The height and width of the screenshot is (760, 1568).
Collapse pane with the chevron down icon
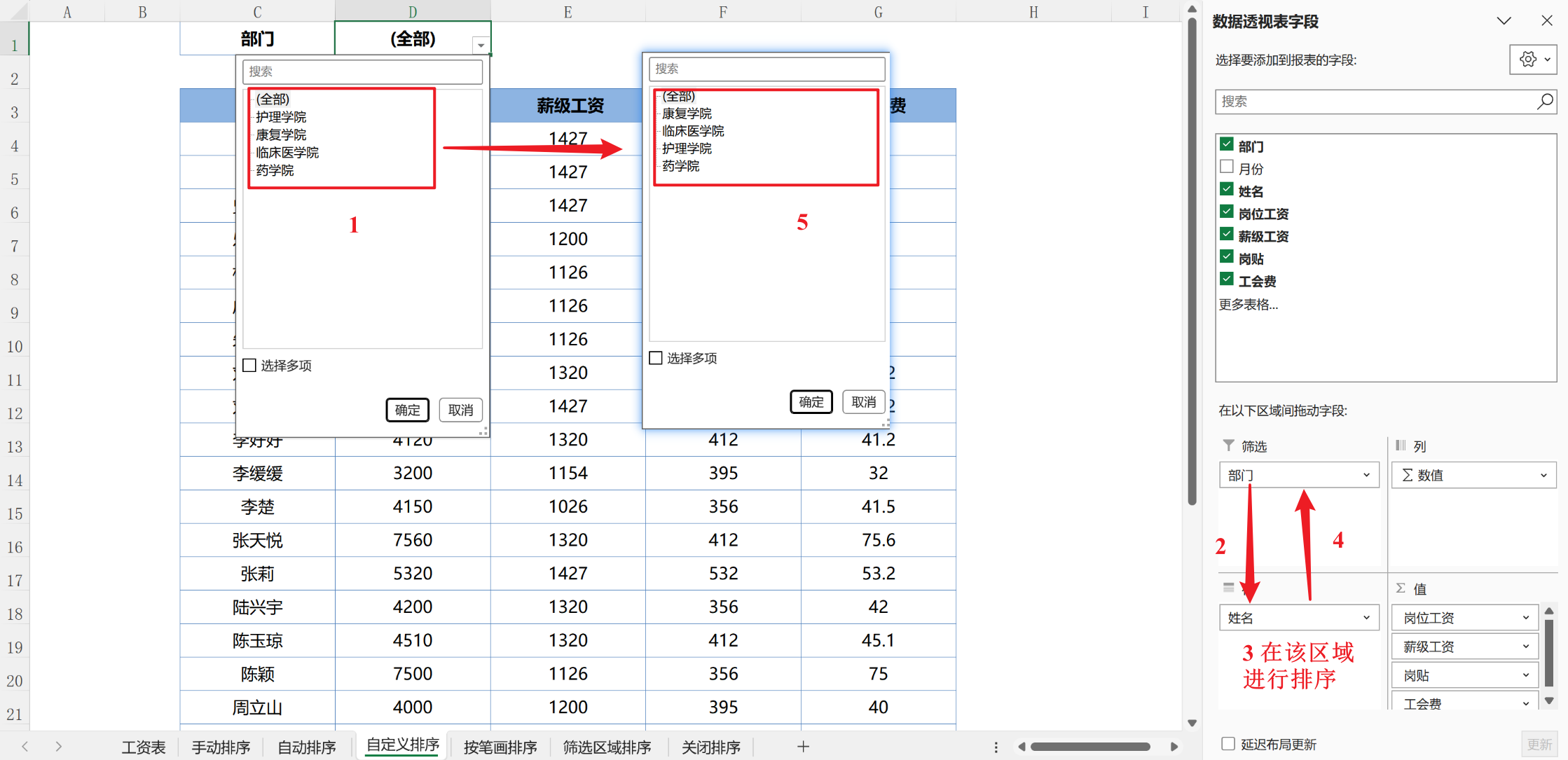[1504, 21]
